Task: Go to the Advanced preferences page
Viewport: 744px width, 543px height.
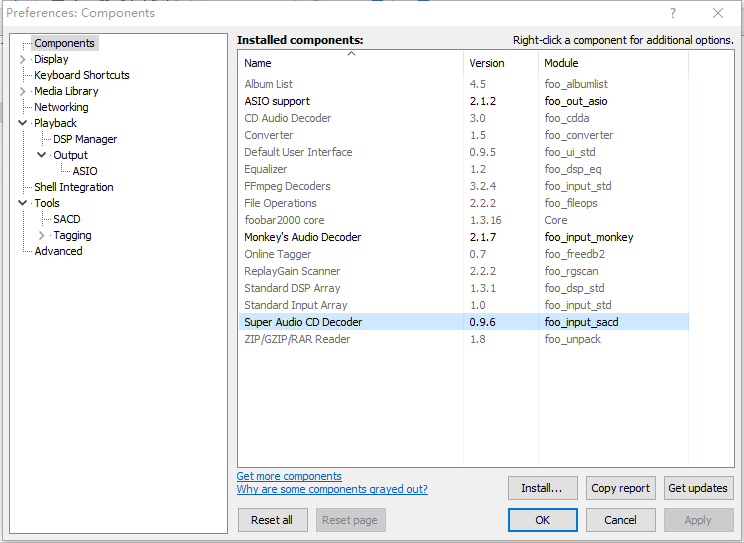Action: tap(58, 251)
